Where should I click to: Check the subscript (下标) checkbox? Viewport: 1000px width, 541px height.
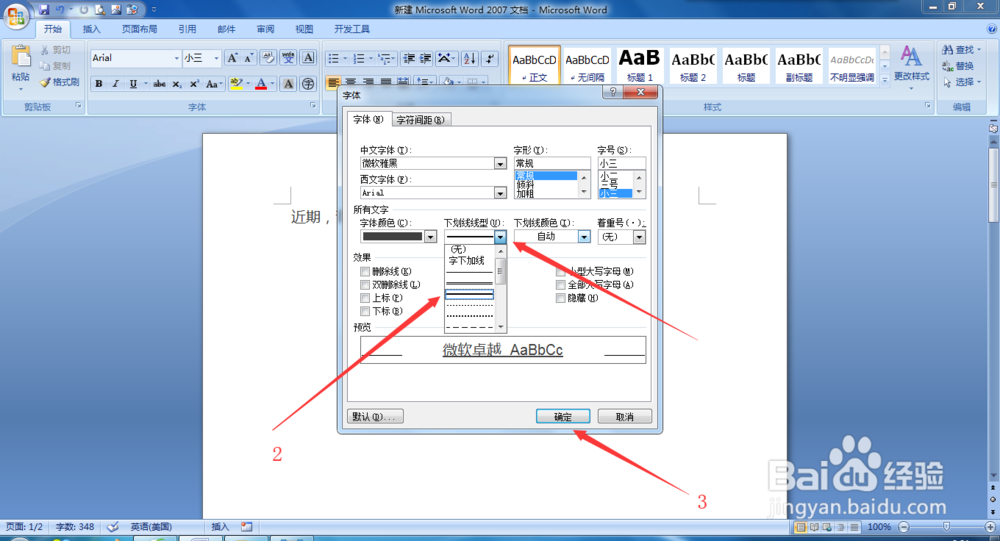pyautogui.click(x=365, y=311)
